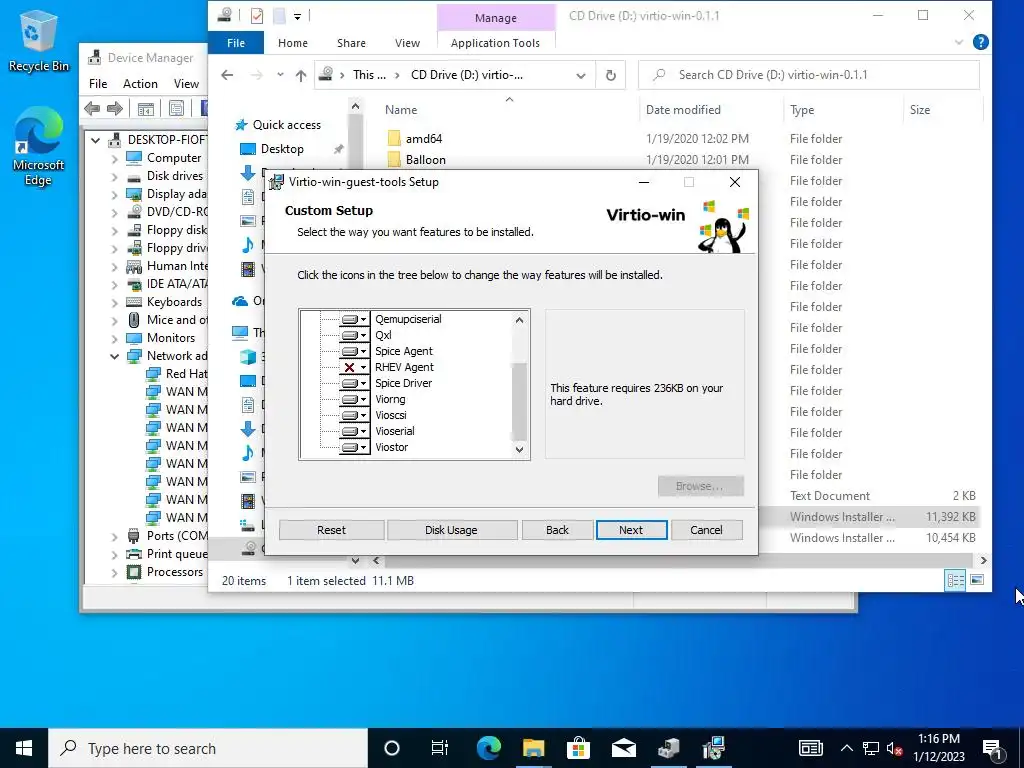Select the Viostor feature label
The image size is (1024, 768).
coord(392,447)
